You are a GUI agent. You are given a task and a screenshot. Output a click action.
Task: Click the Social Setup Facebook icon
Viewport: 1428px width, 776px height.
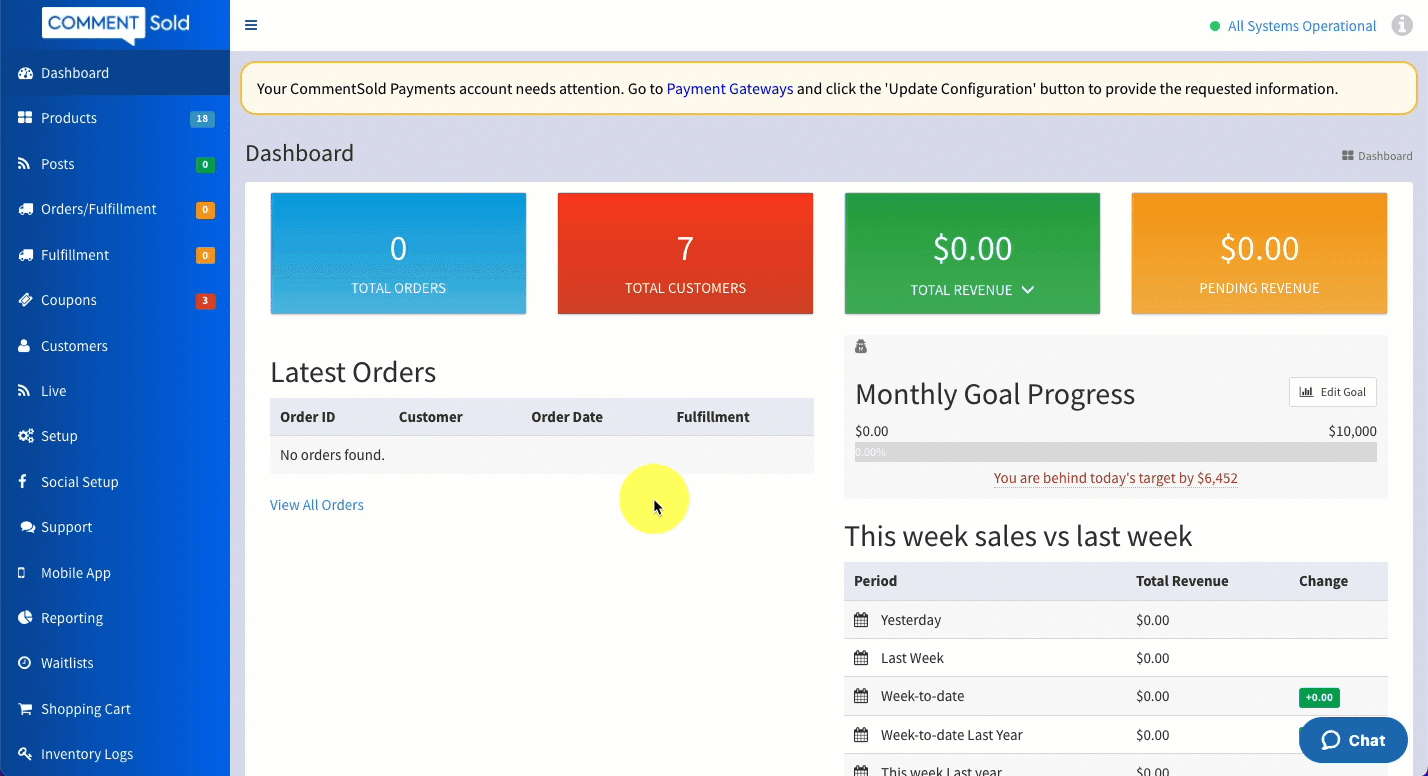pyautogui.click(x=23, y=482)
